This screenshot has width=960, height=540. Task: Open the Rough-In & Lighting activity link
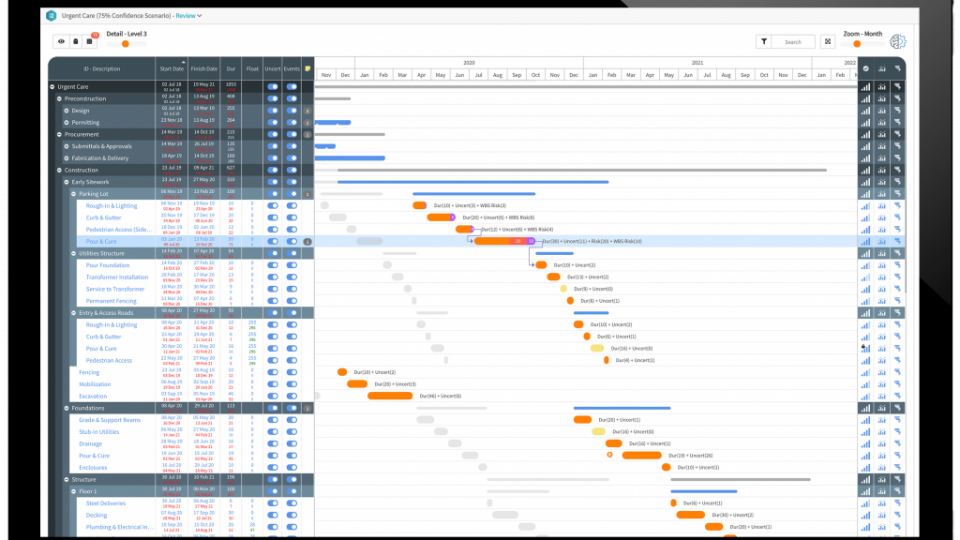click(111, 205)
